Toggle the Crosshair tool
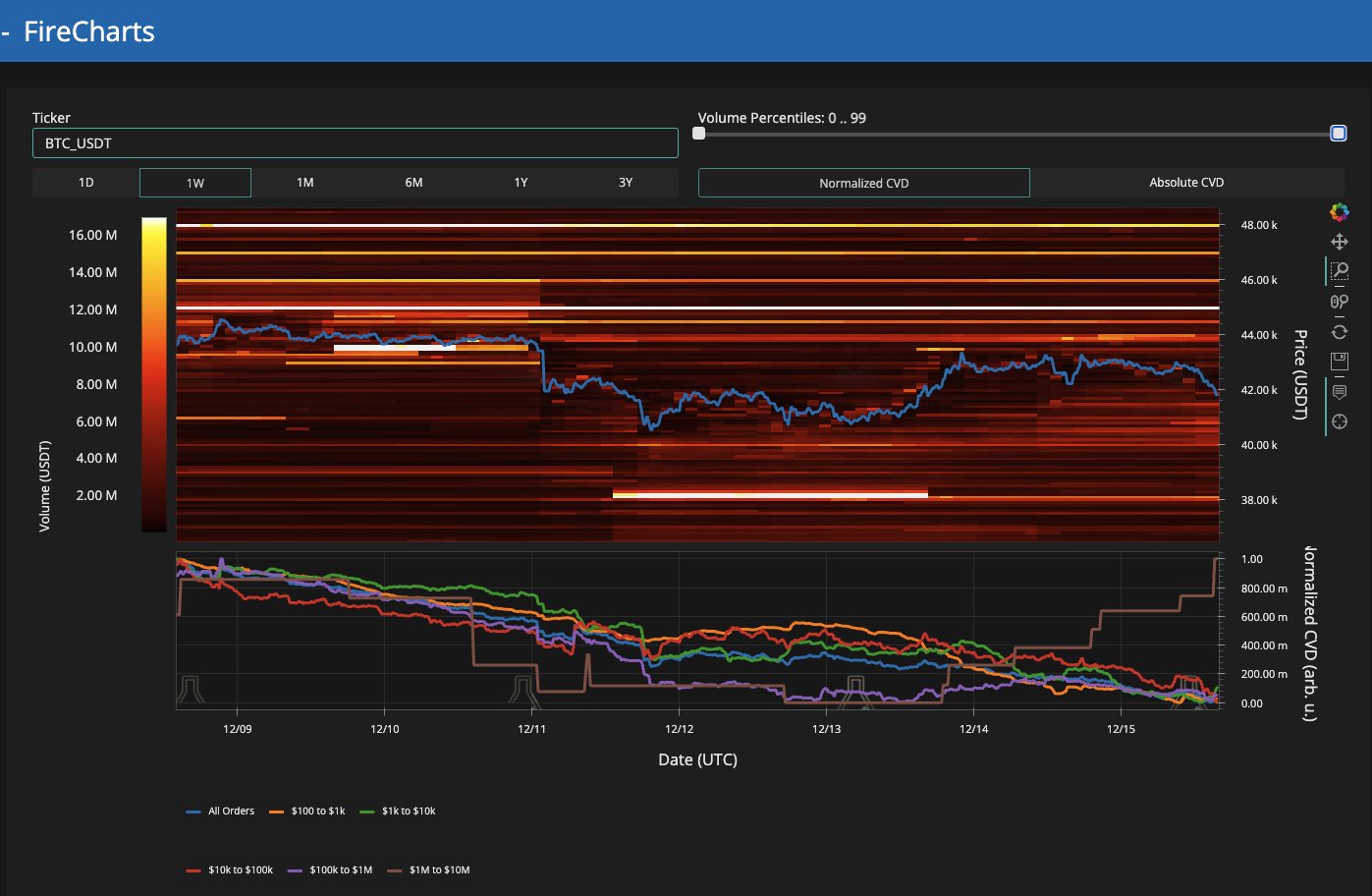This screenshot has width=1372, height=896. click(x=1339, y=421)
